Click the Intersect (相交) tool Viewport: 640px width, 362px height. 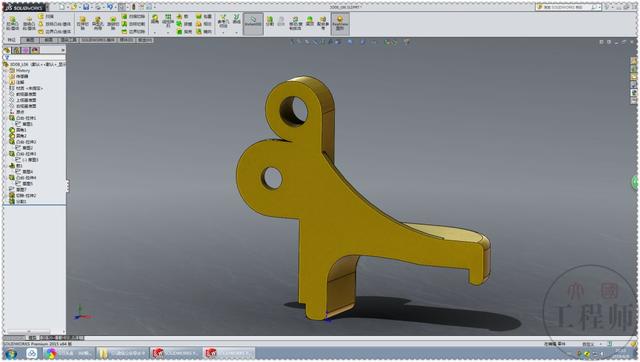[204, 24]
